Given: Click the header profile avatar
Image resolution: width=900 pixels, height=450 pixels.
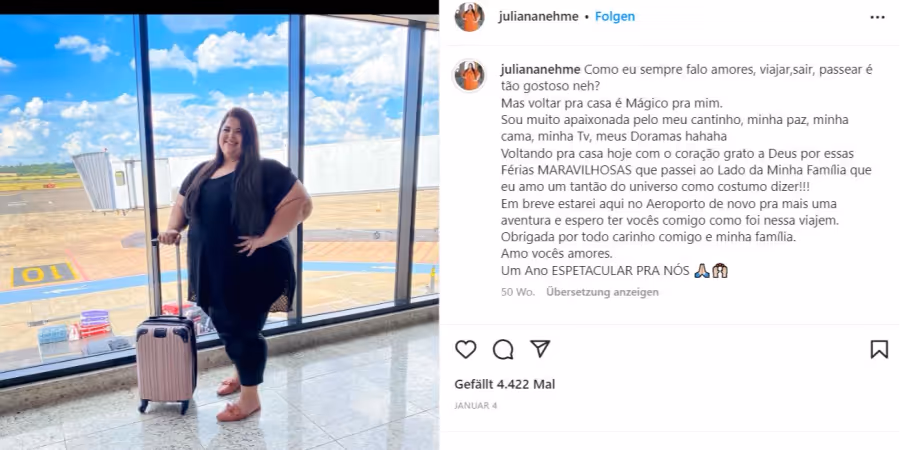Looking at the screenshot, I should (x=470, y=17).
